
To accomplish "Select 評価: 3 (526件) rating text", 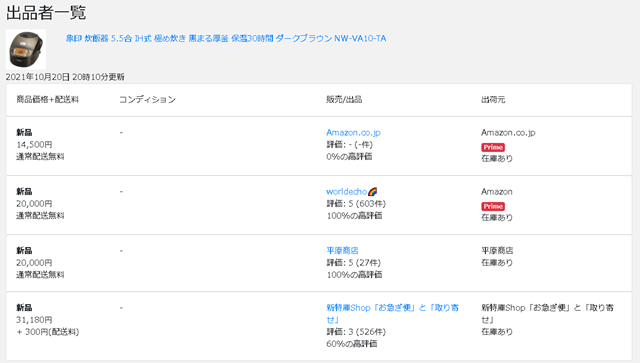I will pos(356,332).
